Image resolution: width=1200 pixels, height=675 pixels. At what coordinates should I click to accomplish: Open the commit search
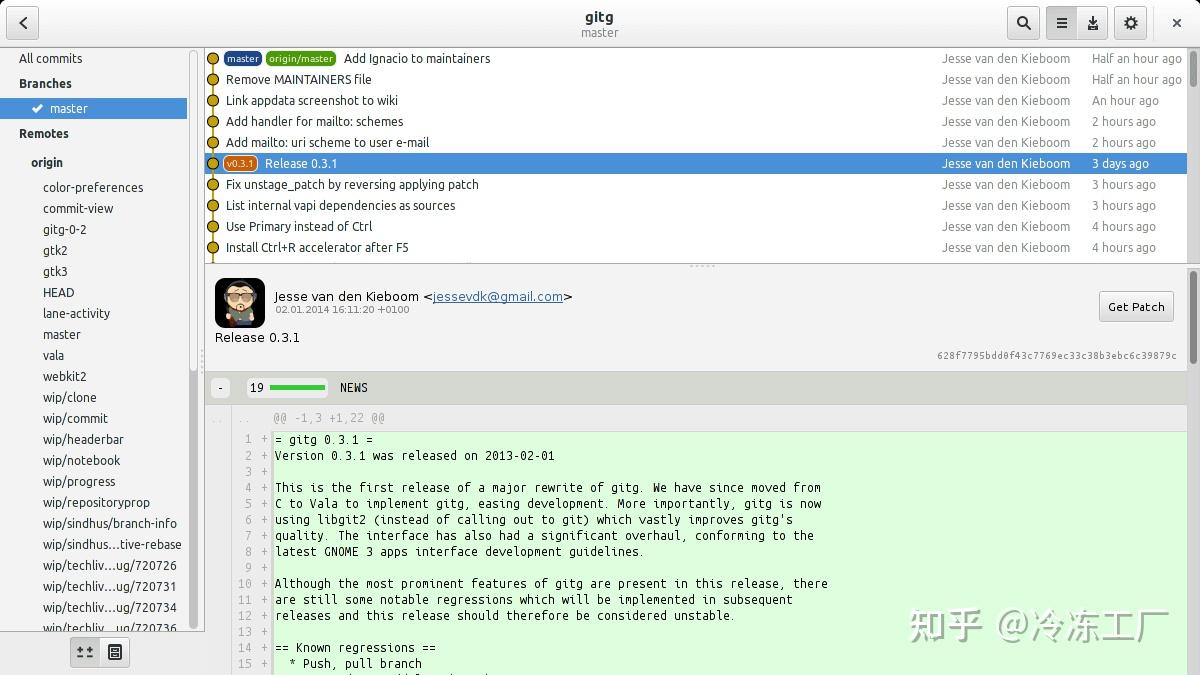point(1025,22)
